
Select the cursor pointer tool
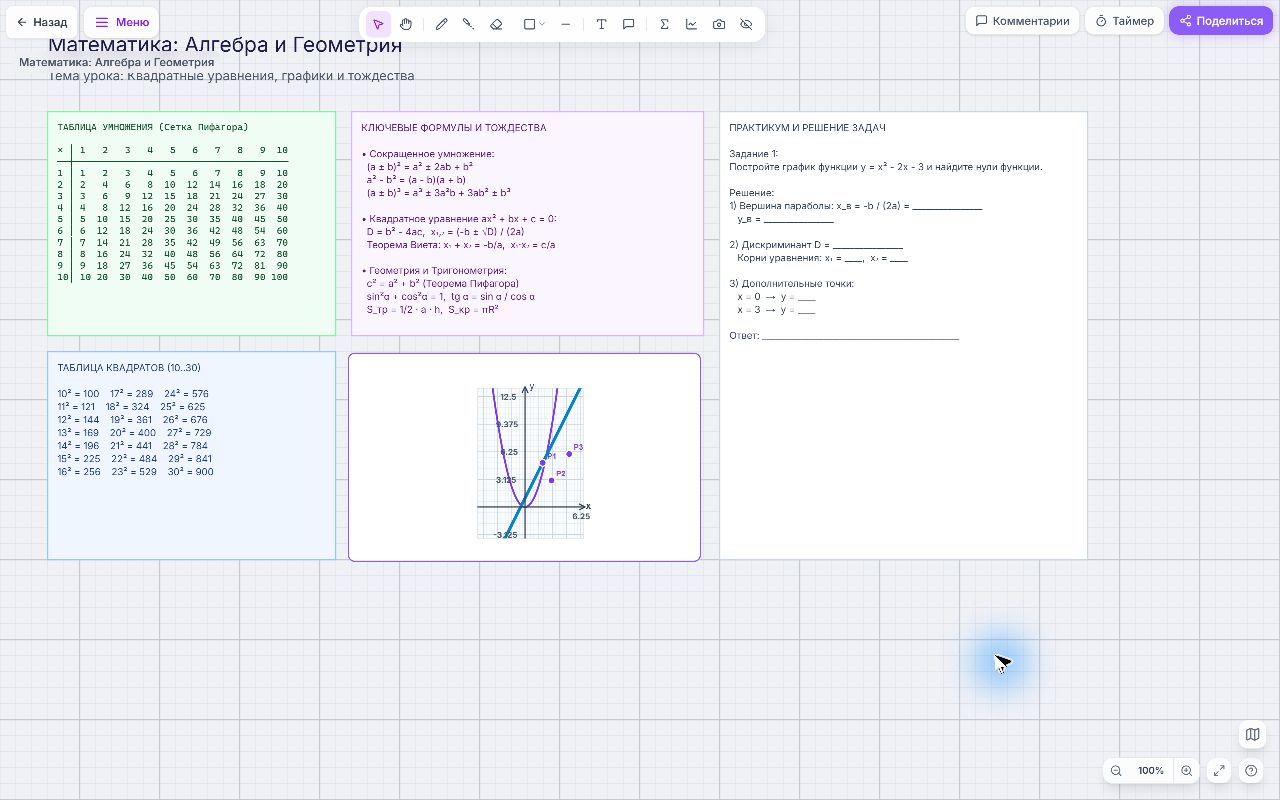click(378, 24)
